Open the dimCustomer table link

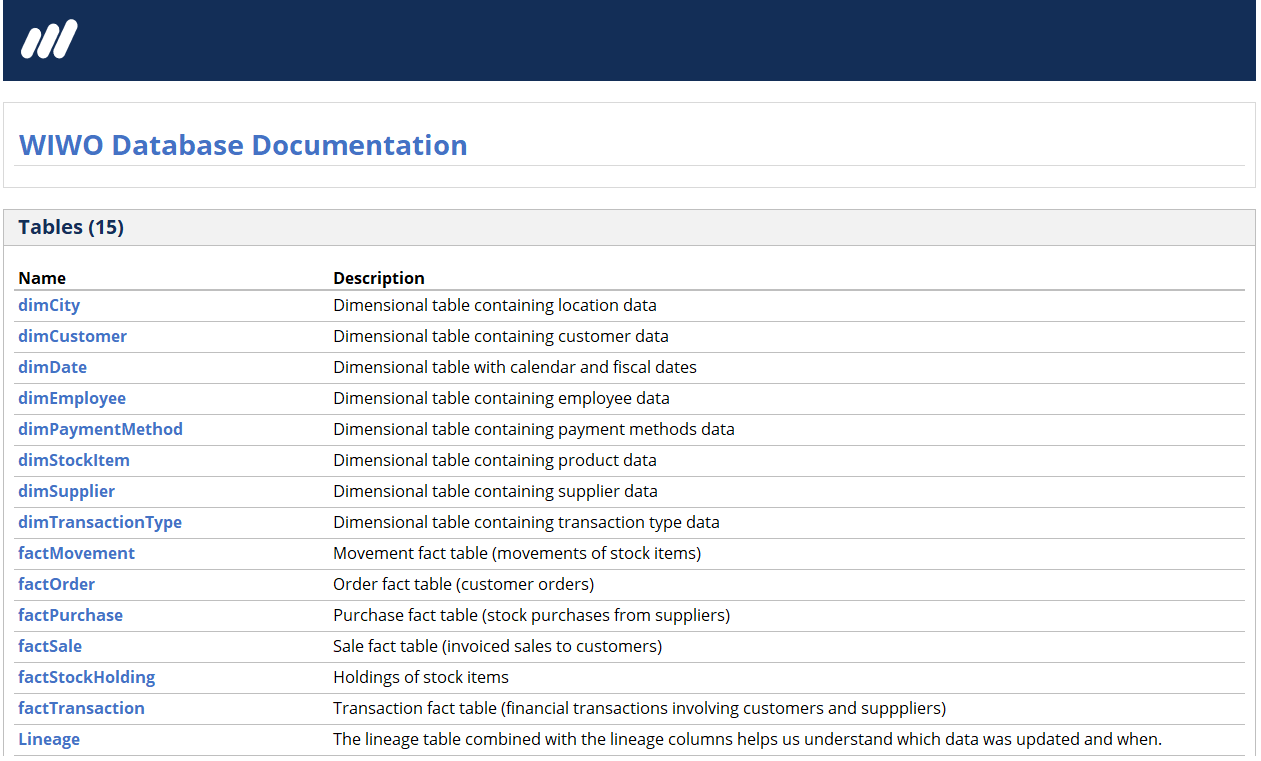click(x=72, y=336)
